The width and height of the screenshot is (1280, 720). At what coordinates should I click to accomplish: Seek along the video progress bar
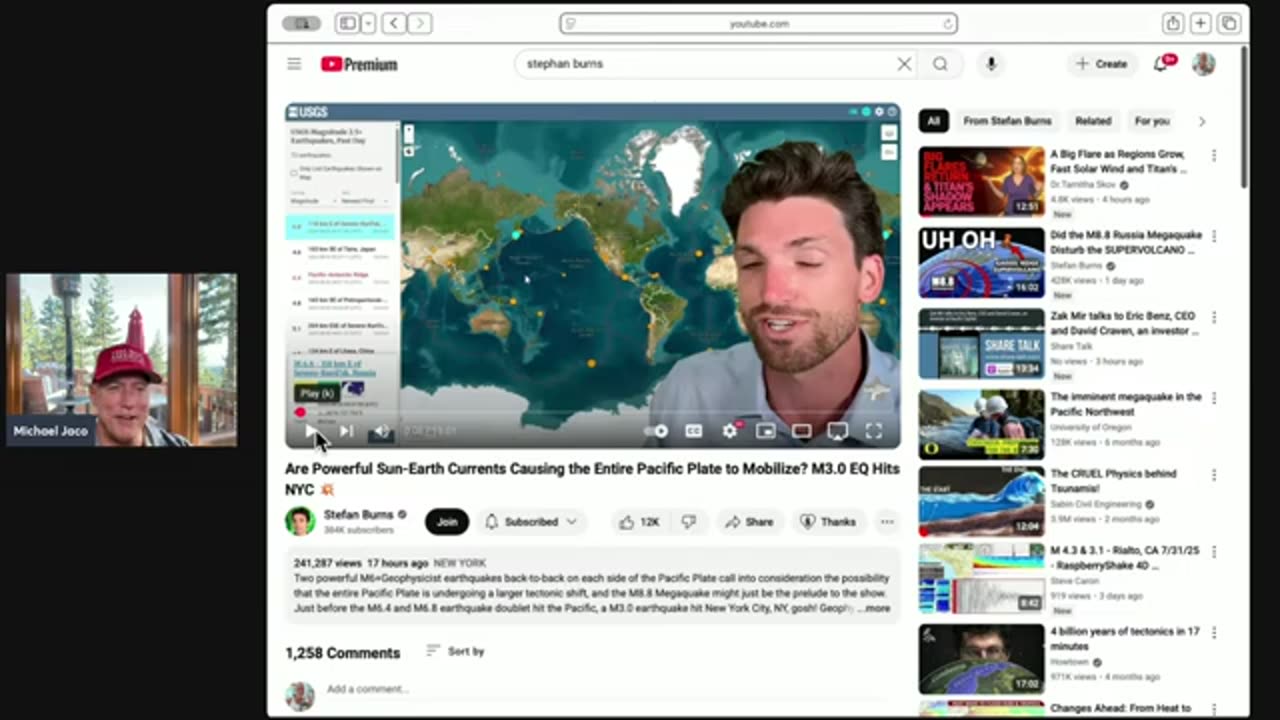[x=592, y=412]
